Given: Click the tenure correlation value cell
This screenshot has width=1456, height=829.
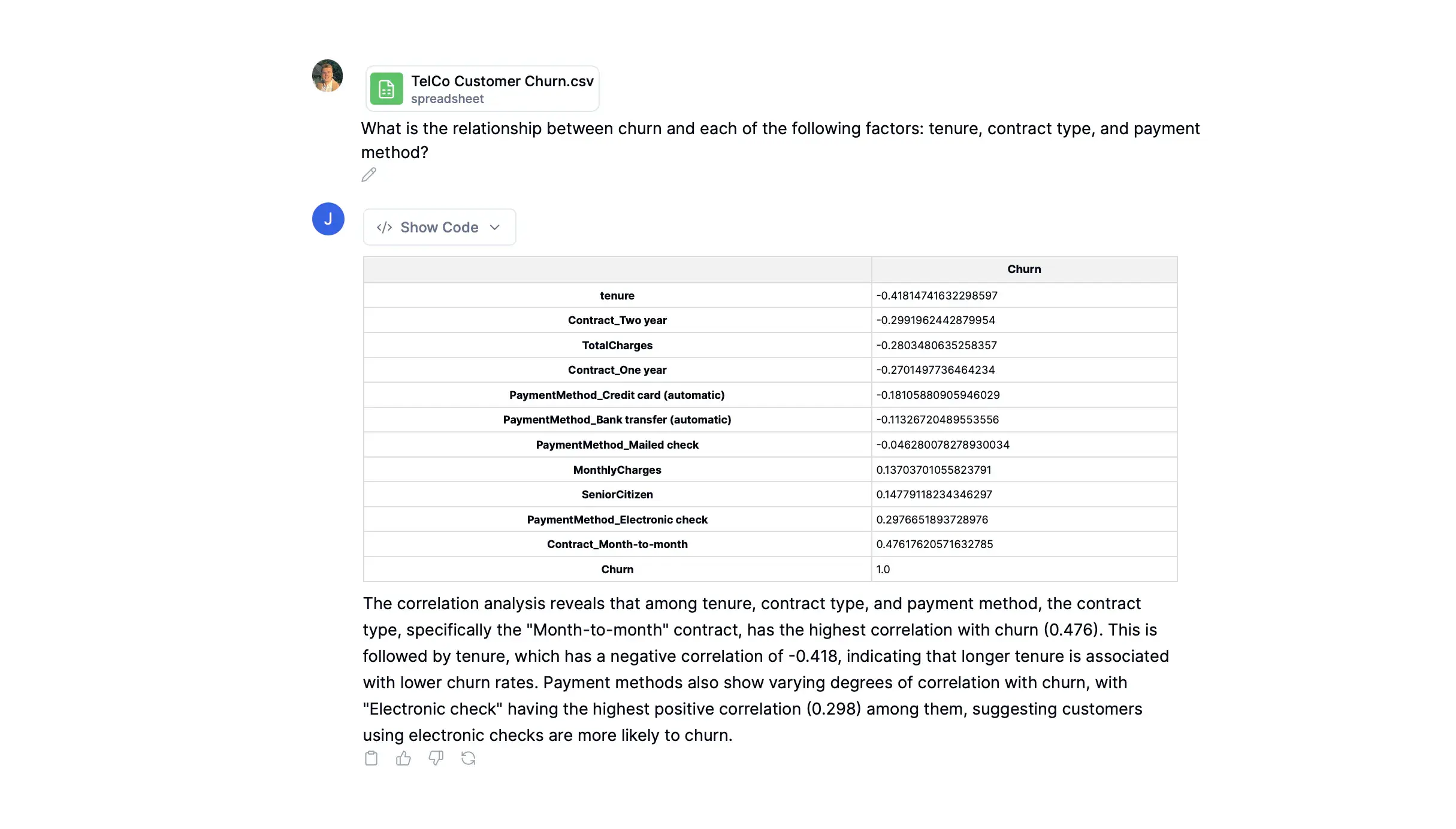Looking at the screenshot, I should (937, 295).
